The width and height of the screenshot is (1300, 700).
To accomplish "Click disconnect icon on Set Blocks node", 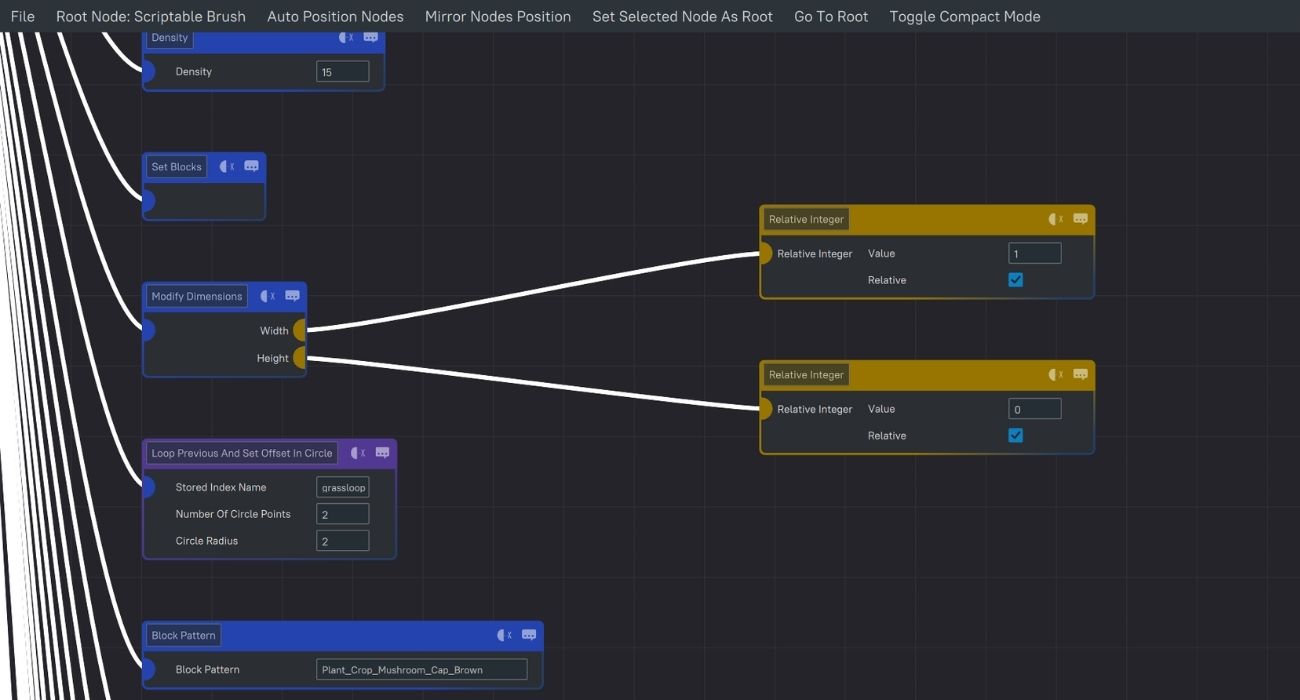I will tap(227, 167).
